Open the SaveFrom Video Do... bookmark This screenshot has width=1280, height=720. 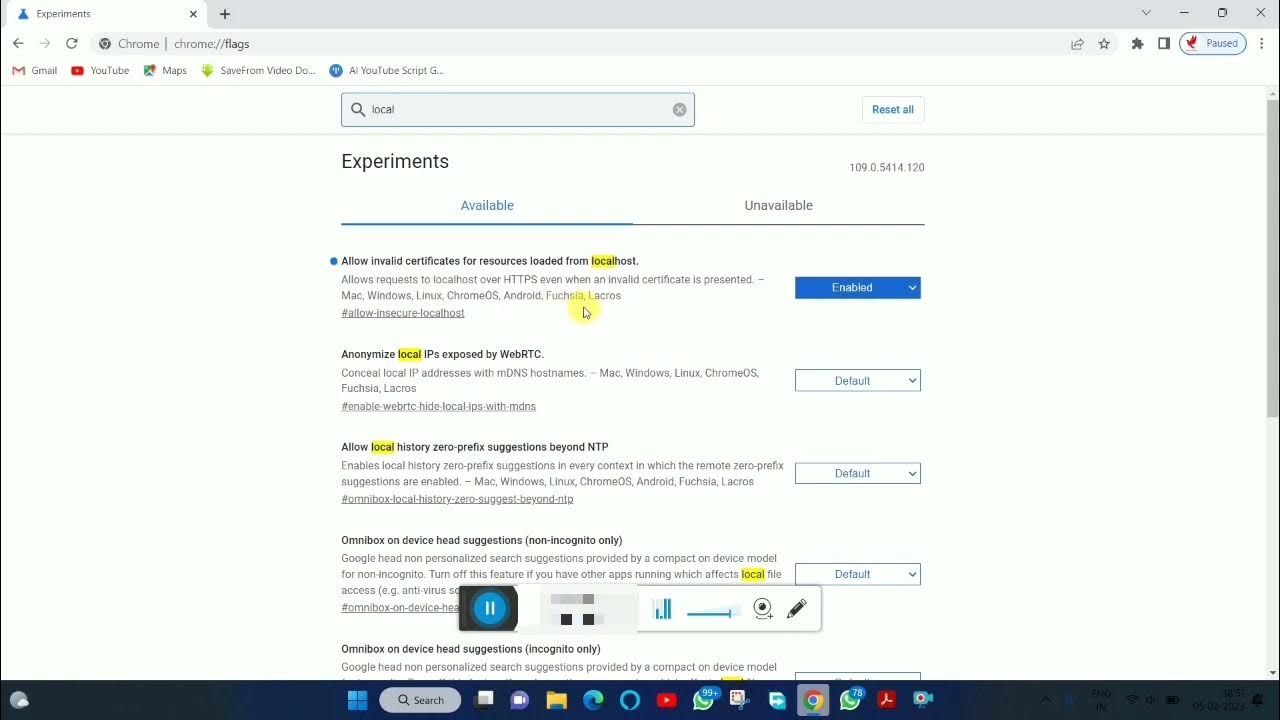(258, 71)
